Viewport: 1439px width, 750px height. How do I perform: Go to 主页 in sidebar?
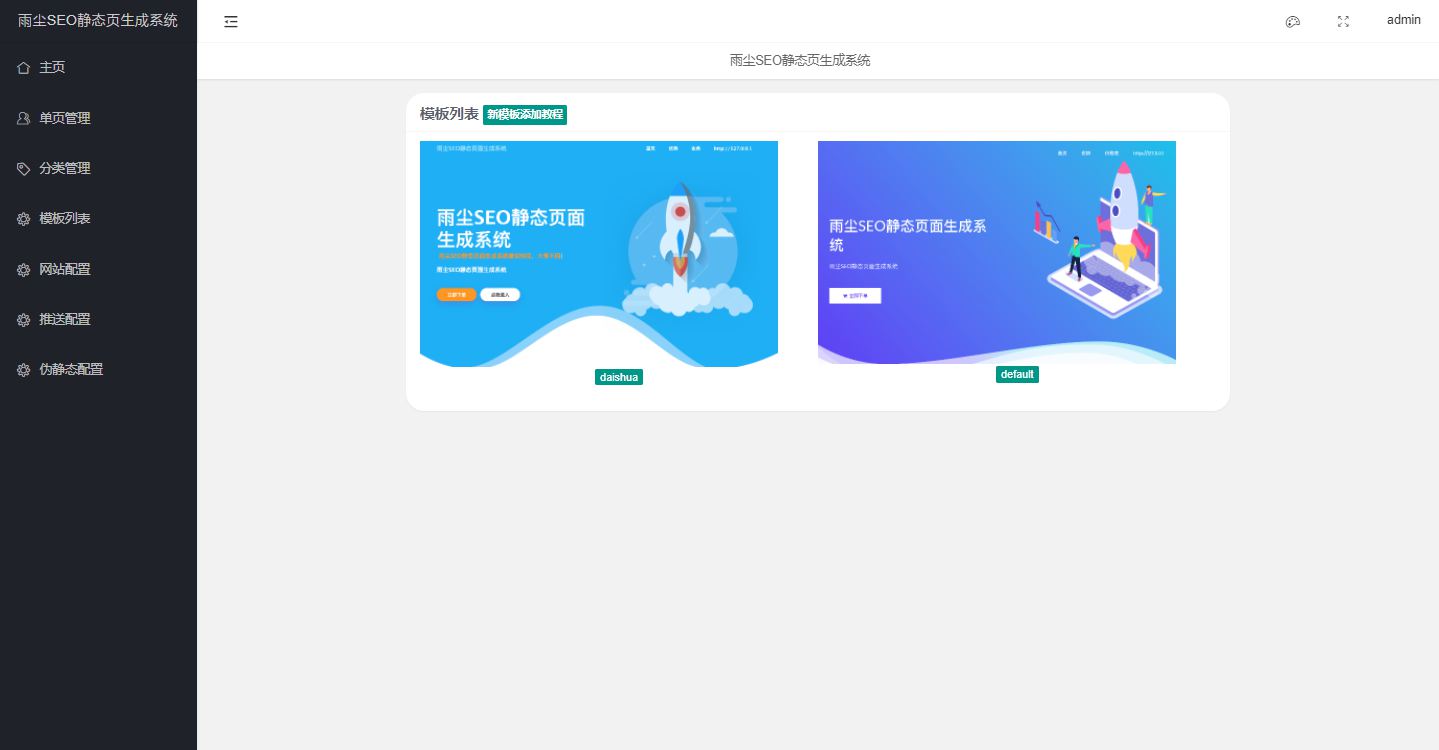pos(52,68)
